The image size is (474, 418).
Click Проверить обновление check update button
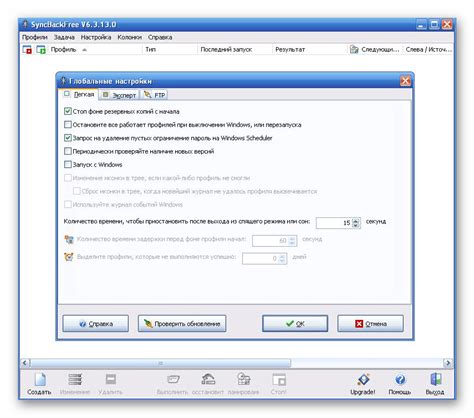coord(182,323)
